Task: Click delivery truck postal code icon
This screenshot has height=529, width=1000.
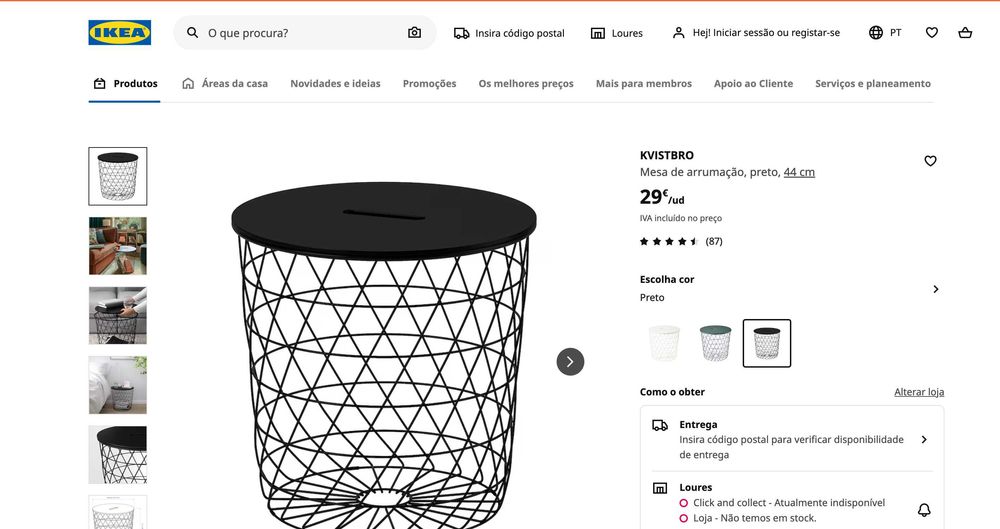Action: (461, 33)
